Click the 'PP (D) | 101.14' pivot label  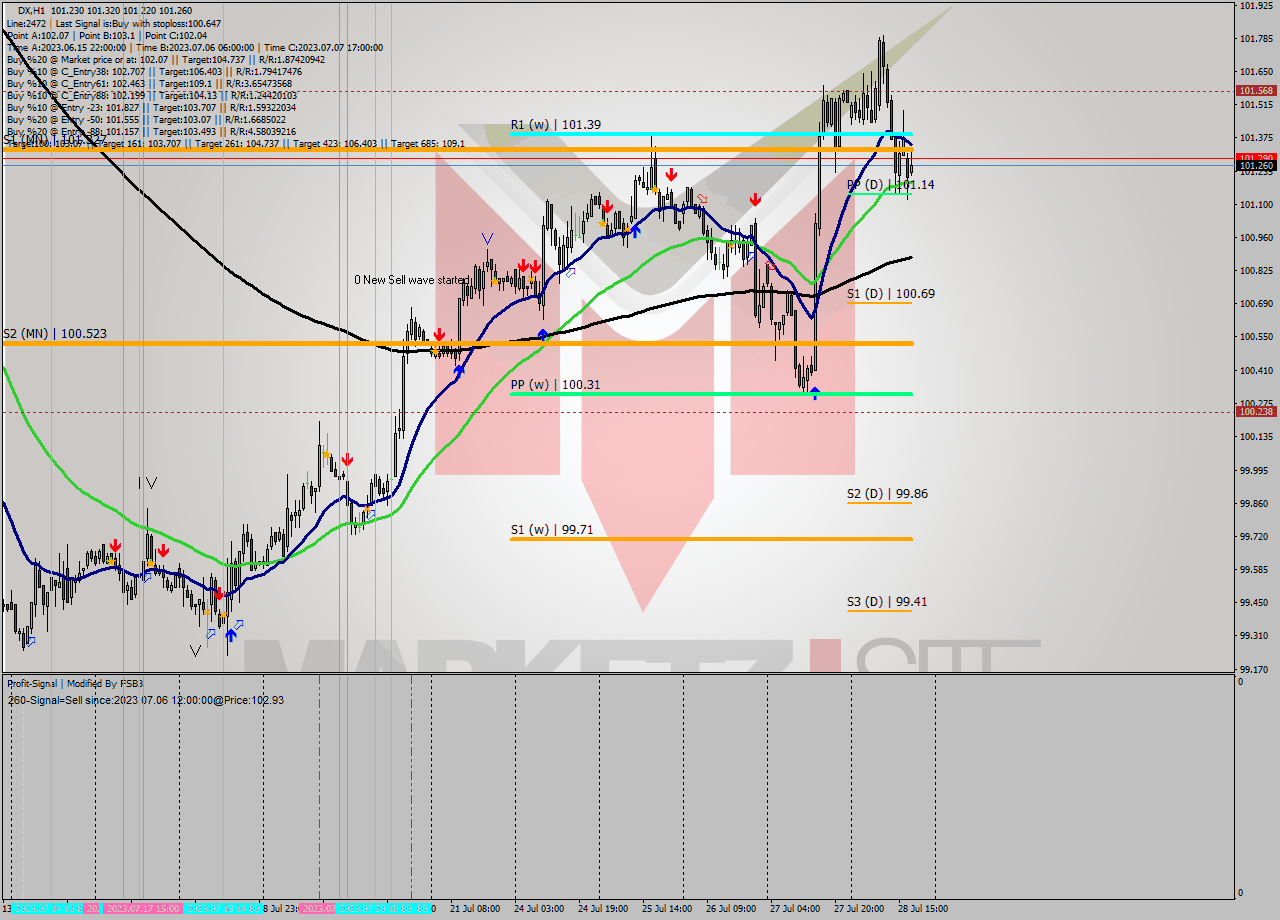pyautogui.click(x=890, y=185)
